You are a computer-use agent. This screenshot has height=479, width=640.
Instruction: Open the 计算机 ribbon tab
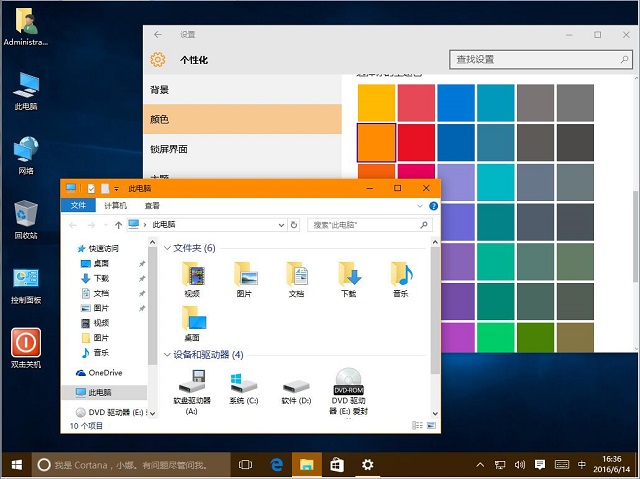pyautogui.click(x=115, y=206)
